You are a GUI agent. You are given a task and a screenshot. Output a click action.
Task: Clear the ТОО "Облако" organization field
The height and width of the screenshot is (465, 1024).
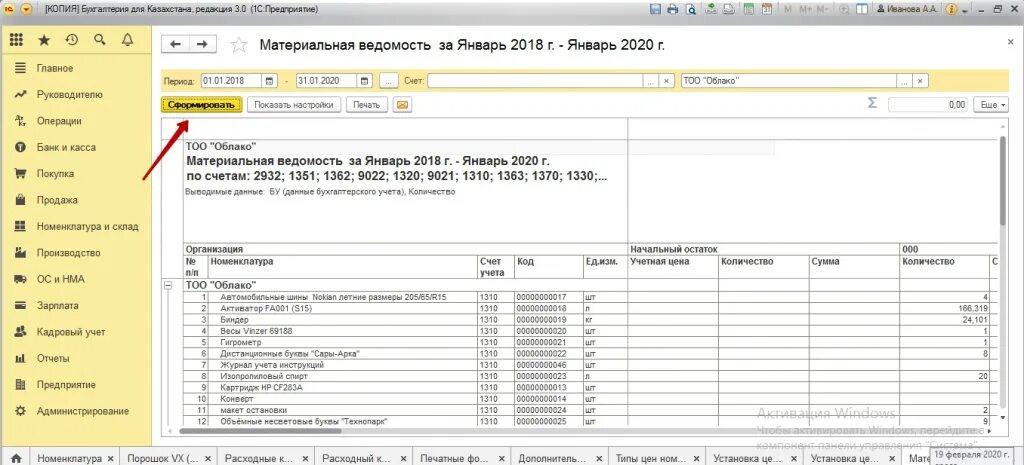click(x=920, y=81)
